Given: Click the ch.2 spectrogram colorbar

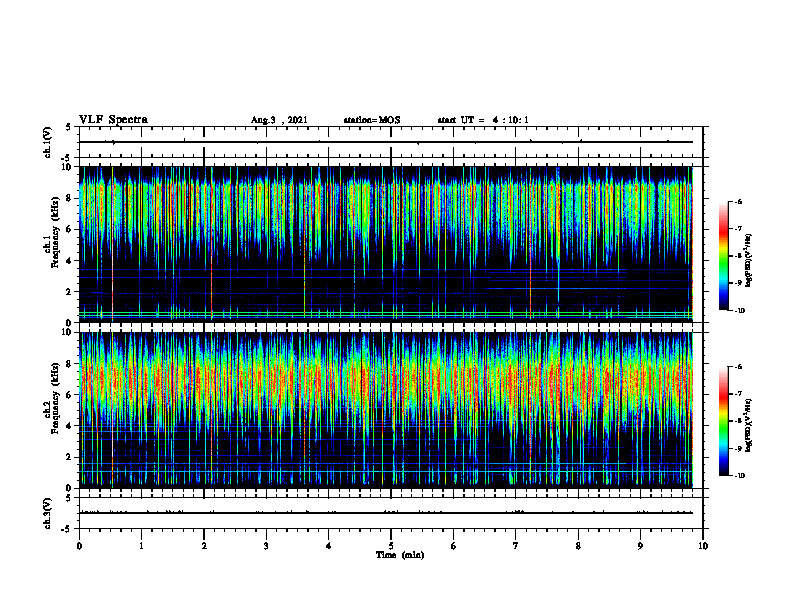Looking at the screenshot, I should click(x=723, y=421).
